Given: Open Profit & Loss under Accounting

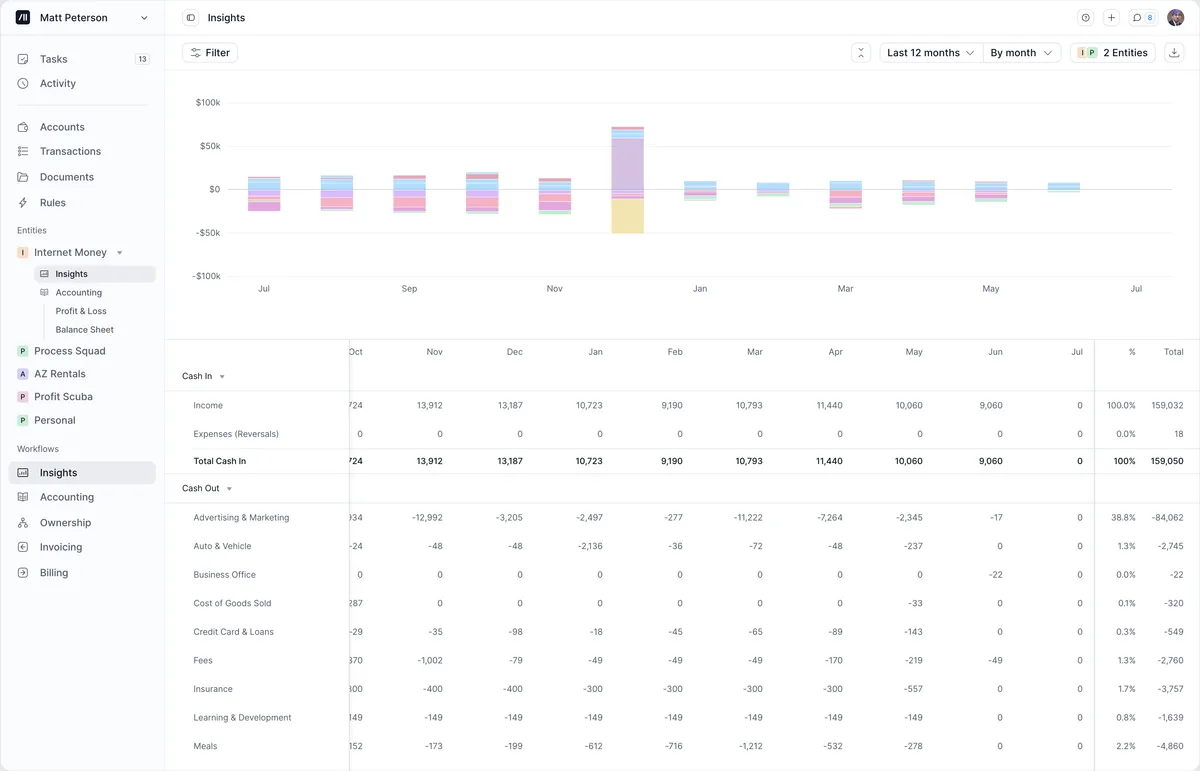Looking at the screenshot, I should pyautogui.click(x=81, y=311).
